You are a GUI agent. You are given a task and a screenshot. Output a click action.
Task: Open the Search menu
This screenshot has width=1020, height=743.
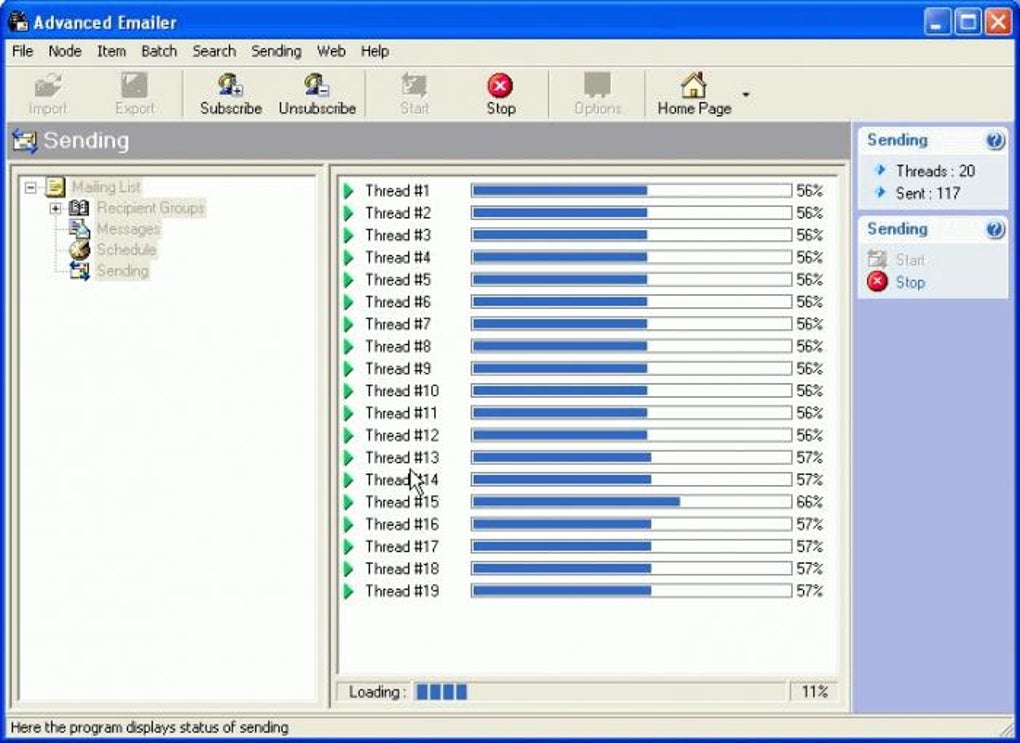pos(214,51)
